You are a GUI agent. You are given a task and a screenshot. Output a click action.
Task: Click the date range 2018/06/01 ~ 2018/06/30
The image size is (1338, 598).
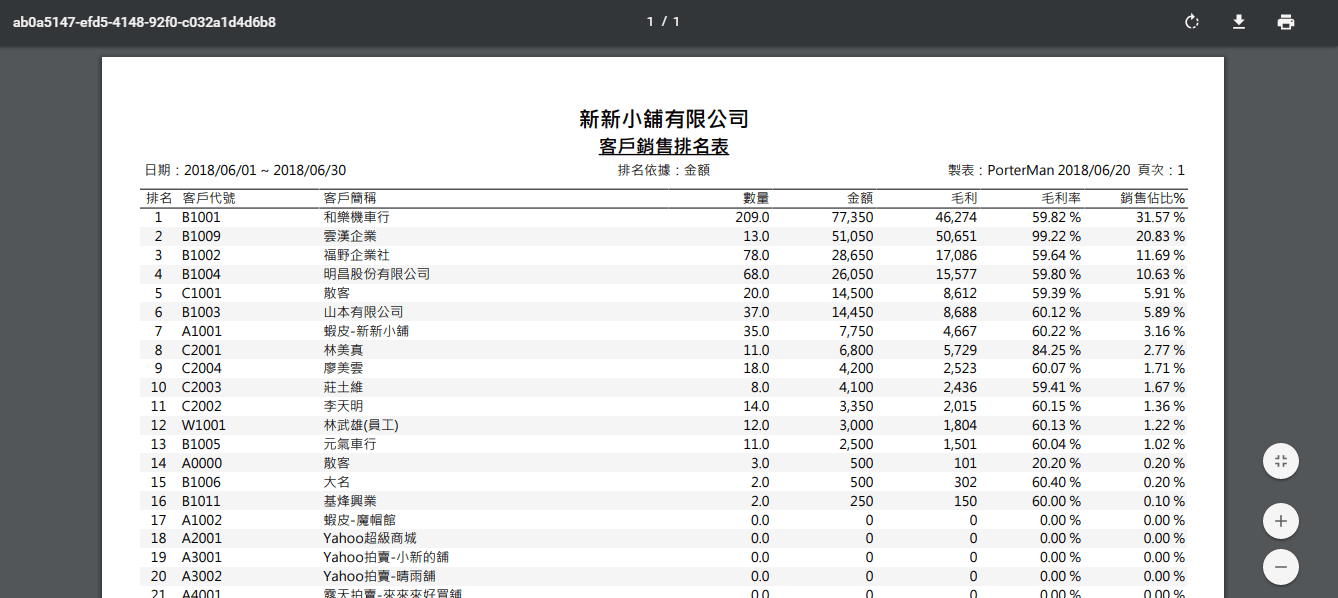point(265,171)
